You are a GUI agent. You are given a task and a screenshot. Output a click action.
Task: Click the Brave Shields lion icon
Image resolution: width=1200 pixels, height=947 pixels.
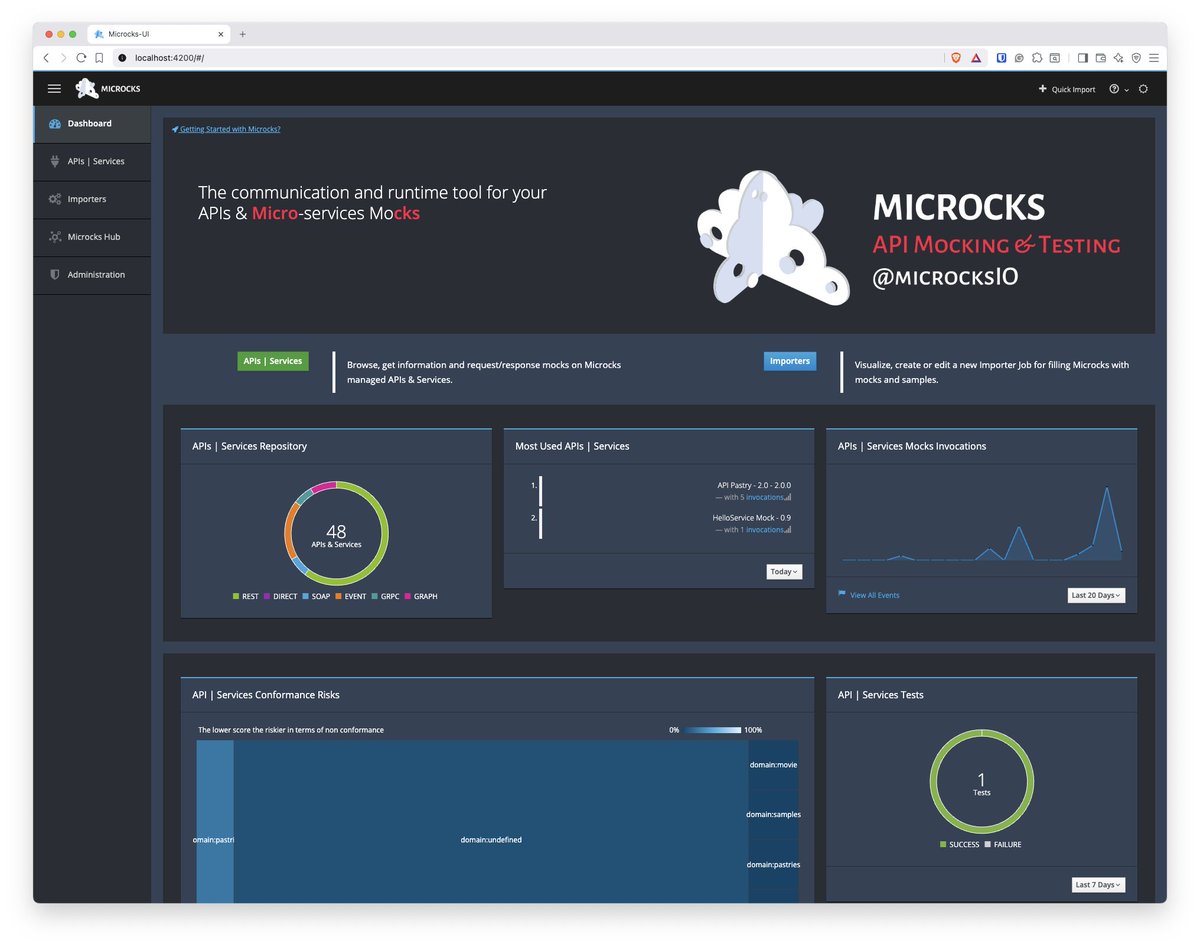pyautogui.click(x=956, y=58)
